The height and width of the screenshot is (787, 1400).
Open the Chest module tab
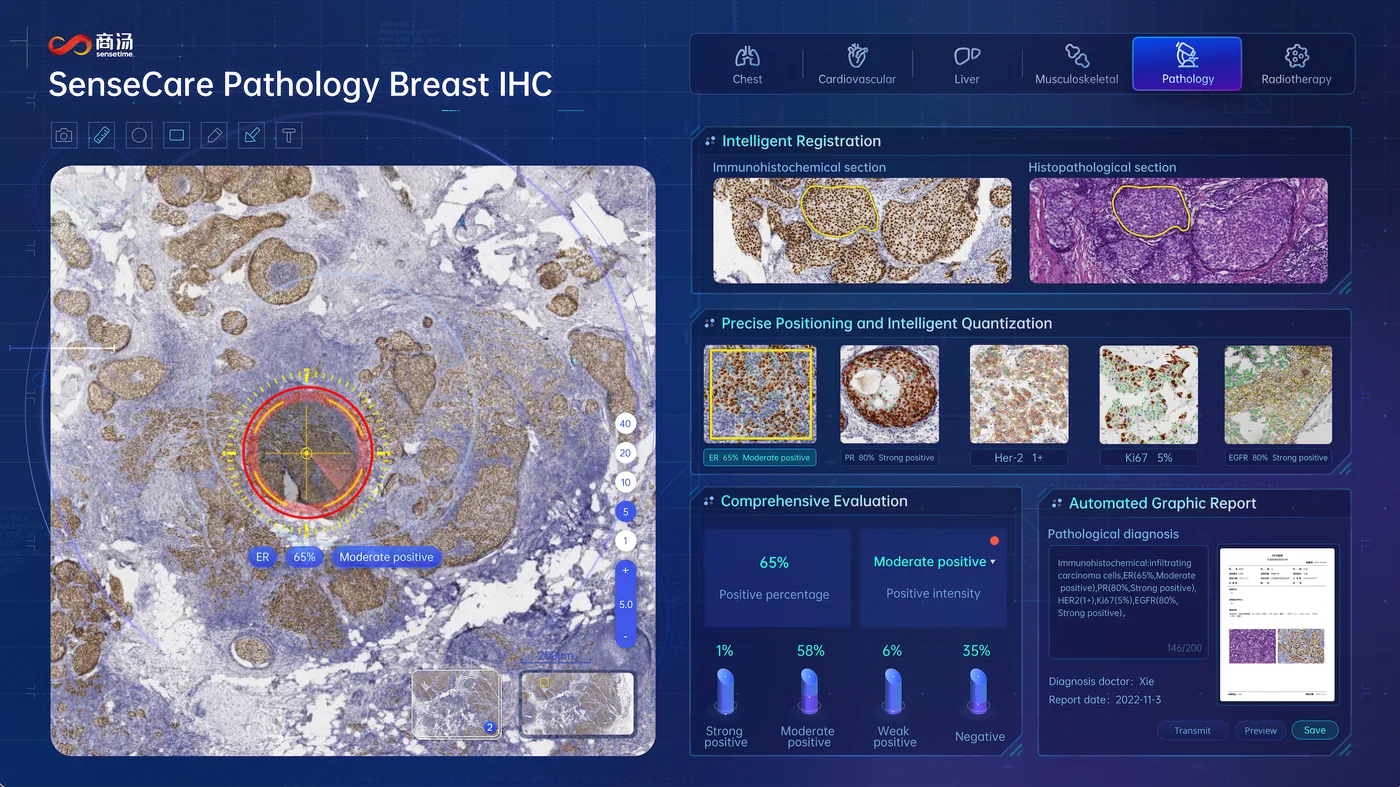click(747, 65)
